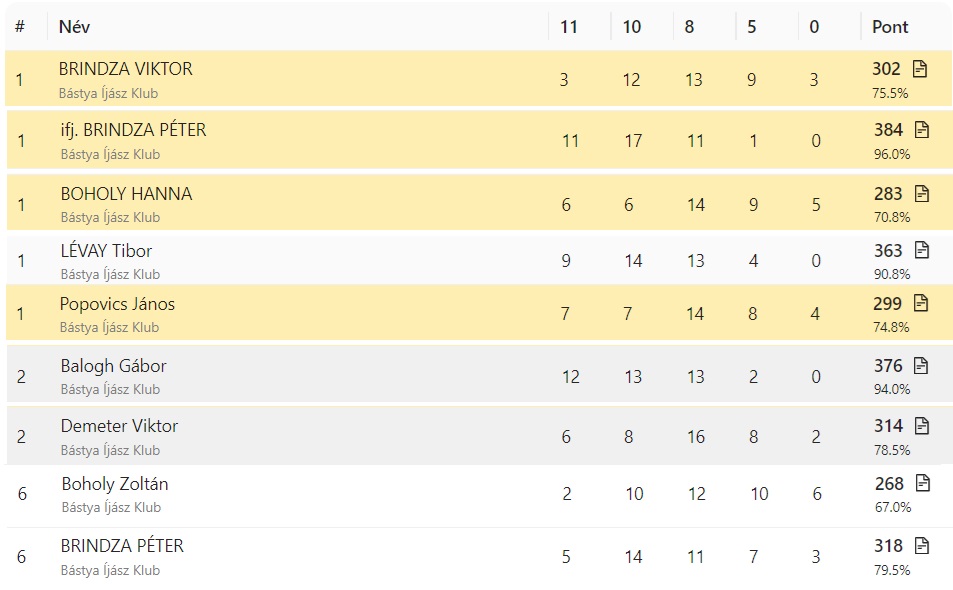Open Balogh Gábor's name entry

coord(113,366)
